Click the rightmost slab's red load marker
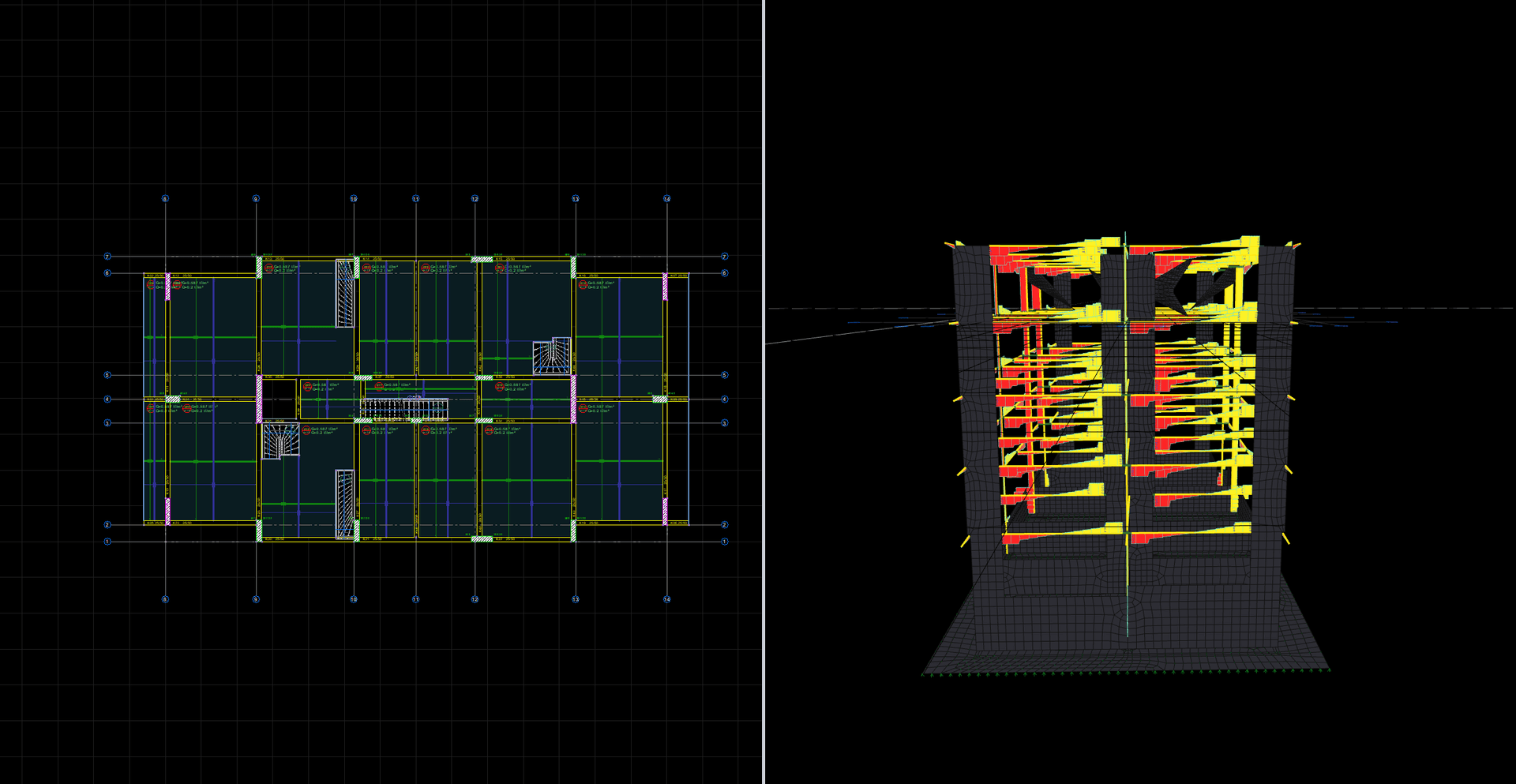 pos(583,284)
